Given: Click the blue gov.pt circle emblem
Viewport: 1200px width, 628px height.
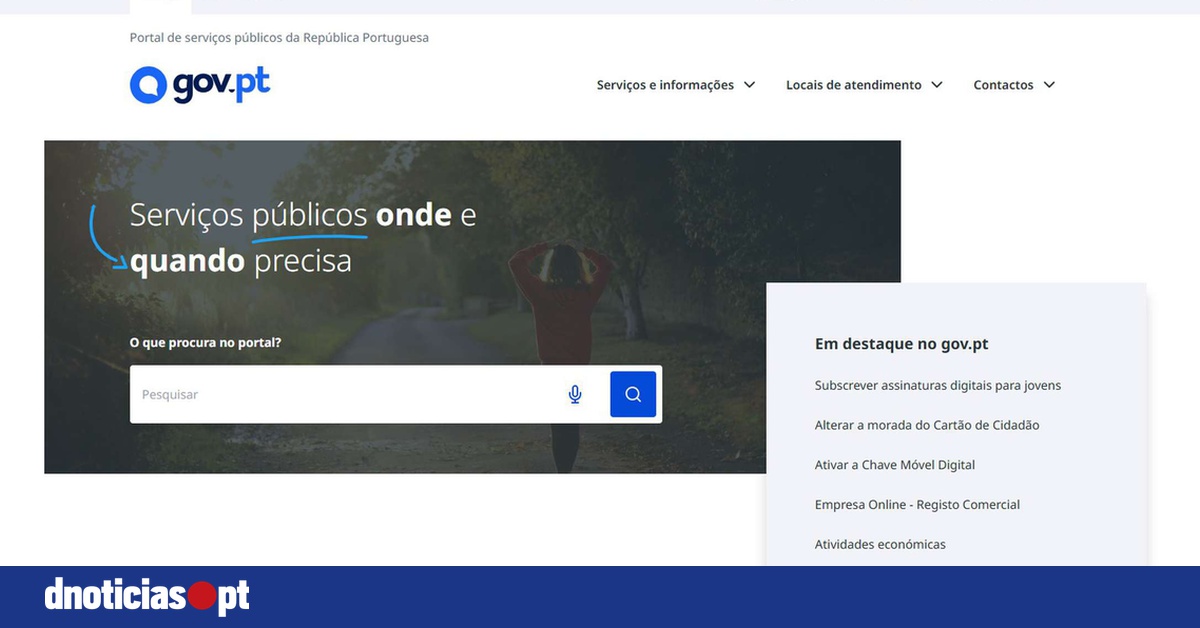Looking at the screenshot, I should coord(146,84).
